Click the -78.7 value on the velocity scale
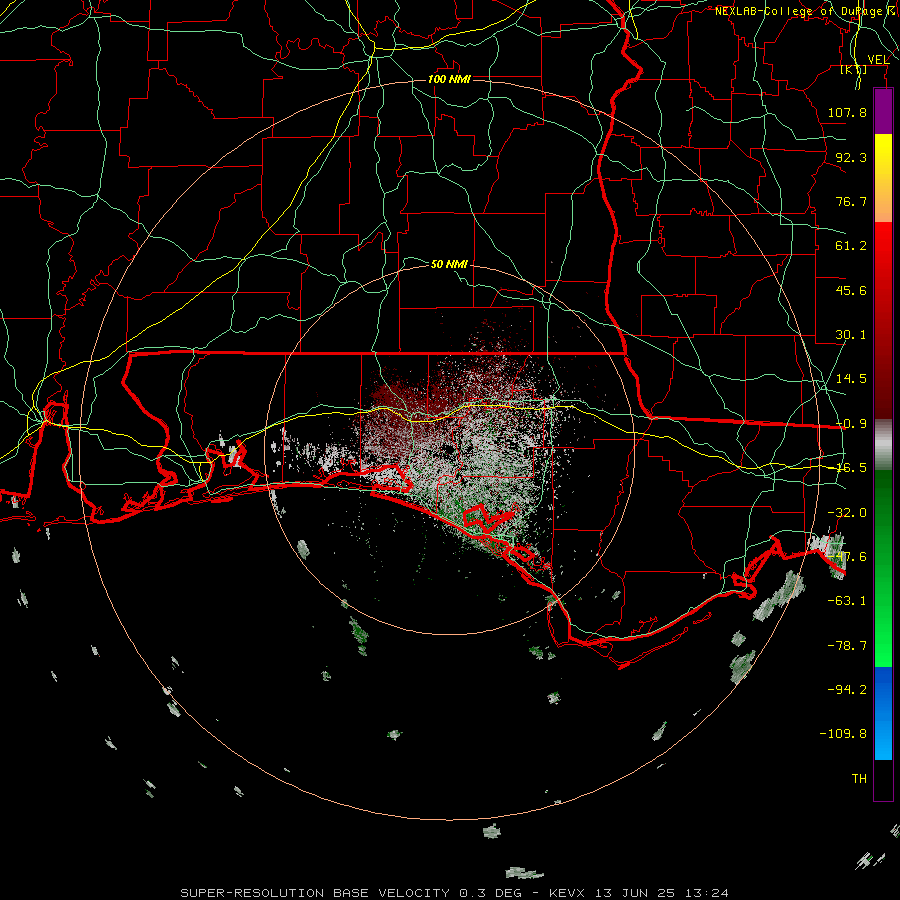 point(847,646)
